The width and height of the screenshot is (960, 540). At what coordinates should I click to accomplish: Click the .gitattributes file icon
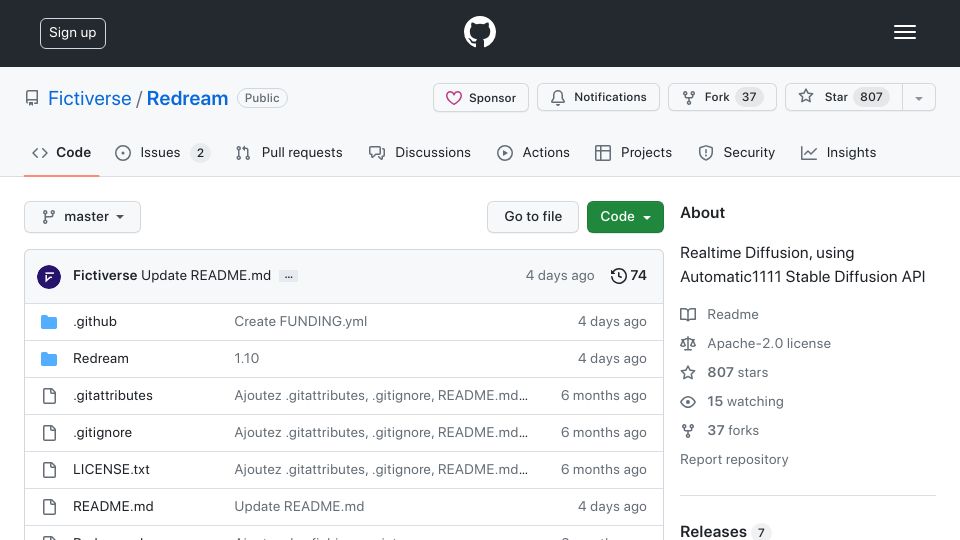(50, 396)
